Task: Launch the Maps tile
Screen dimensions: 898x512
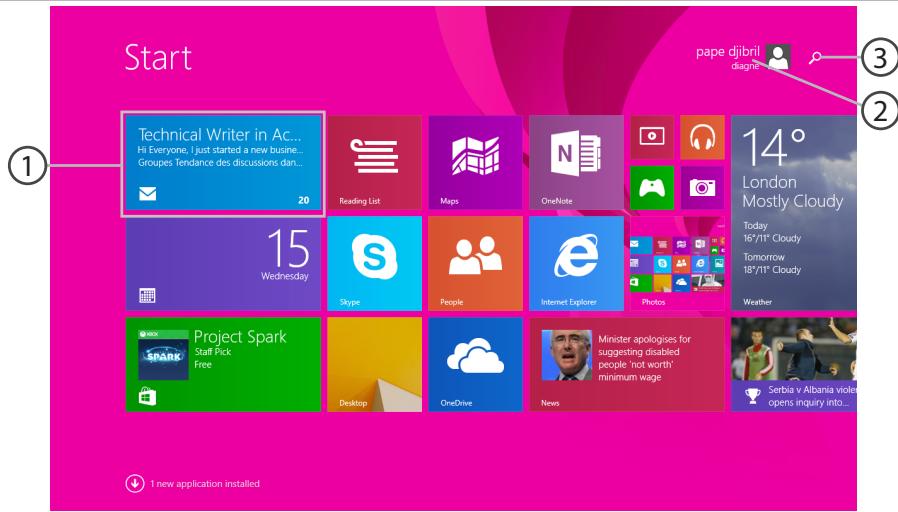Action: pyautogui.click(x=475, y=163)
